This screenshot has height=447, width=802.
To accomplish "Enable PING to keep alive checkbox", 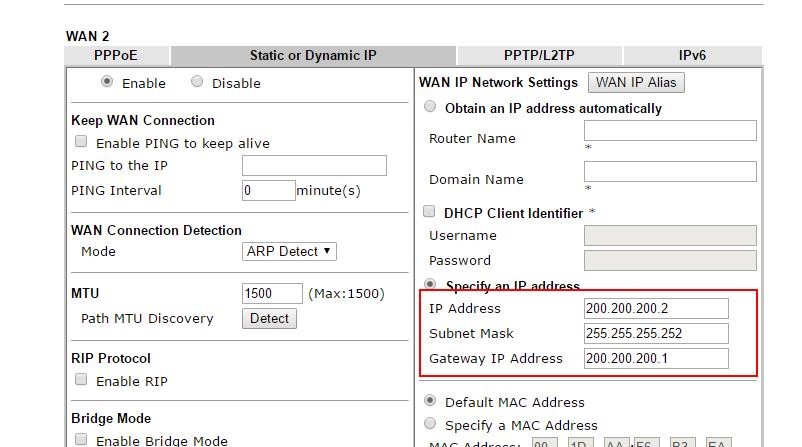I will pos(81,142).
